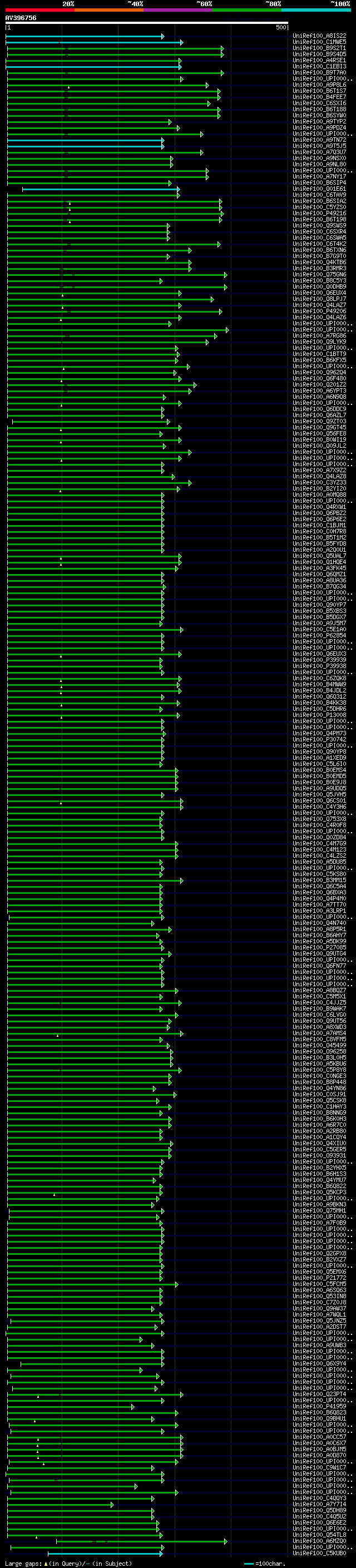Select the label UniRef100_C1BTT9
Screen dimensions: 356x1568
[319, 354]
